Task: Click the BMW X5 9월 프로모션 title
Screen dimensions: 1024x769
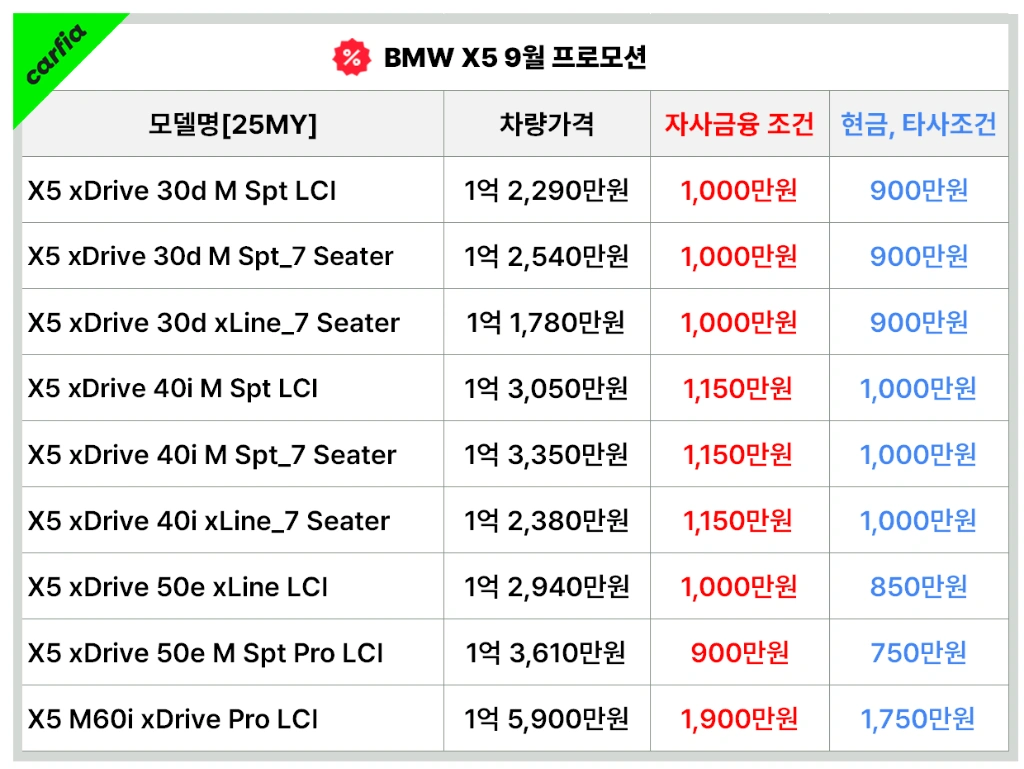Action: pos(515,58)
